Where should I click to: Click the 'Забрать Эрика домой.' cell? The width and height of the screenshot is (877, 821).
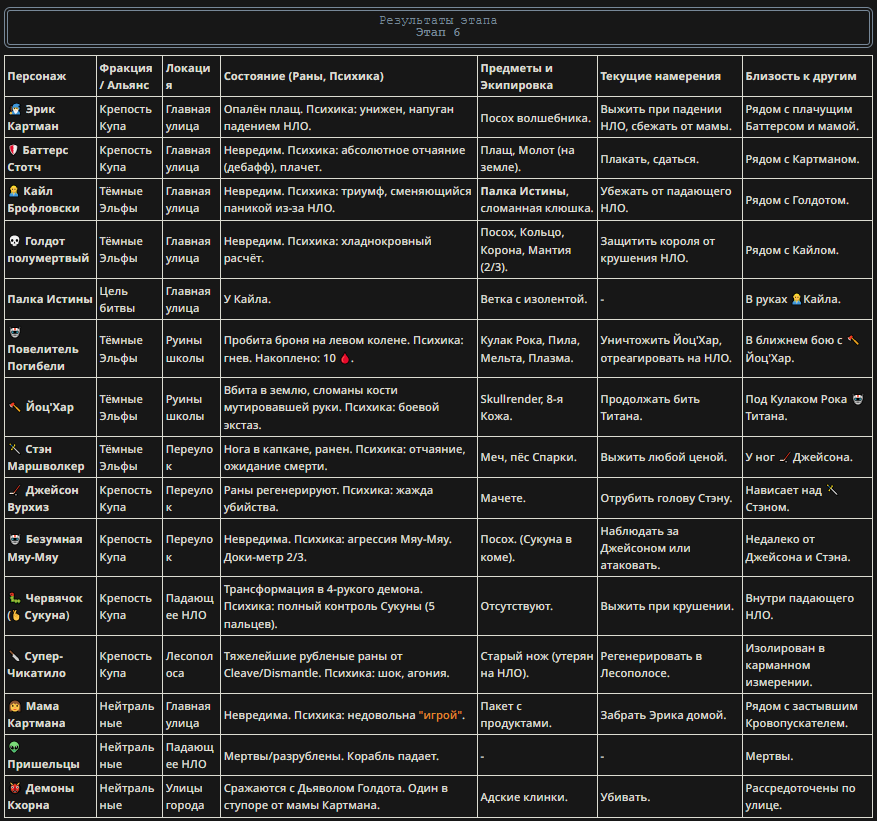[x=670, y=714]
